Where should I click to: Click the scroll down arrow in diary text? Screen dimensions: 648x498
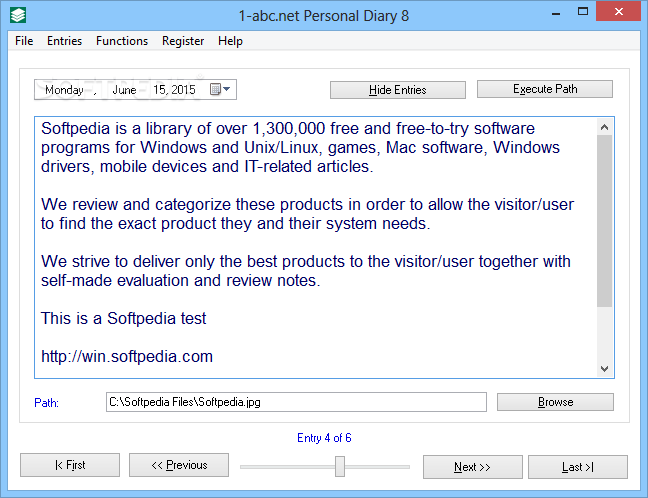[604, 369]
